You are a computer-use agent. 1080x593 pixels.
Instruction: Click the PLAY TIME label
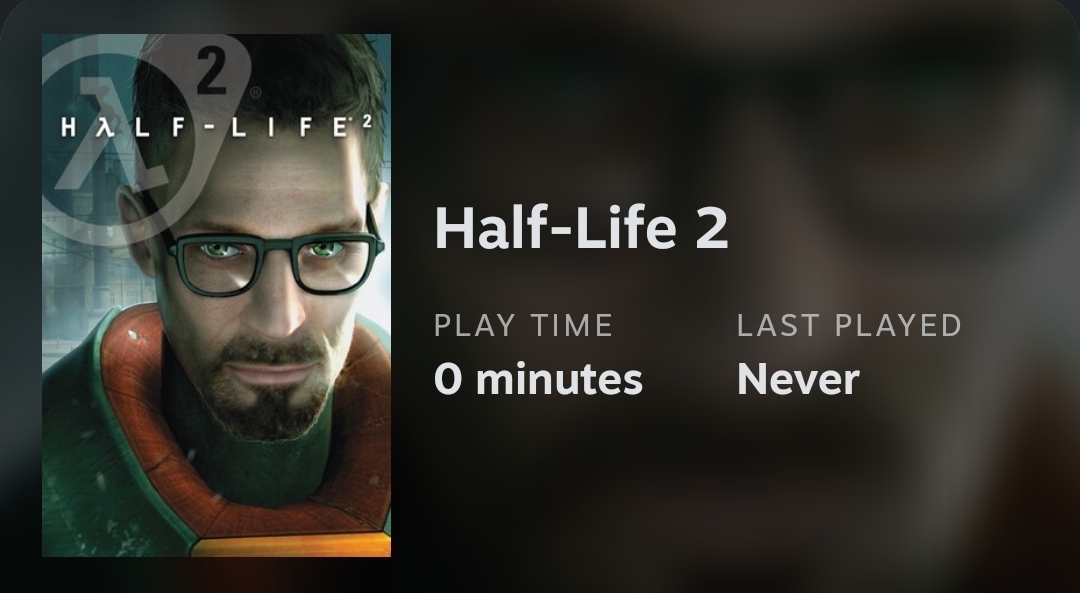tap(523, 325)
